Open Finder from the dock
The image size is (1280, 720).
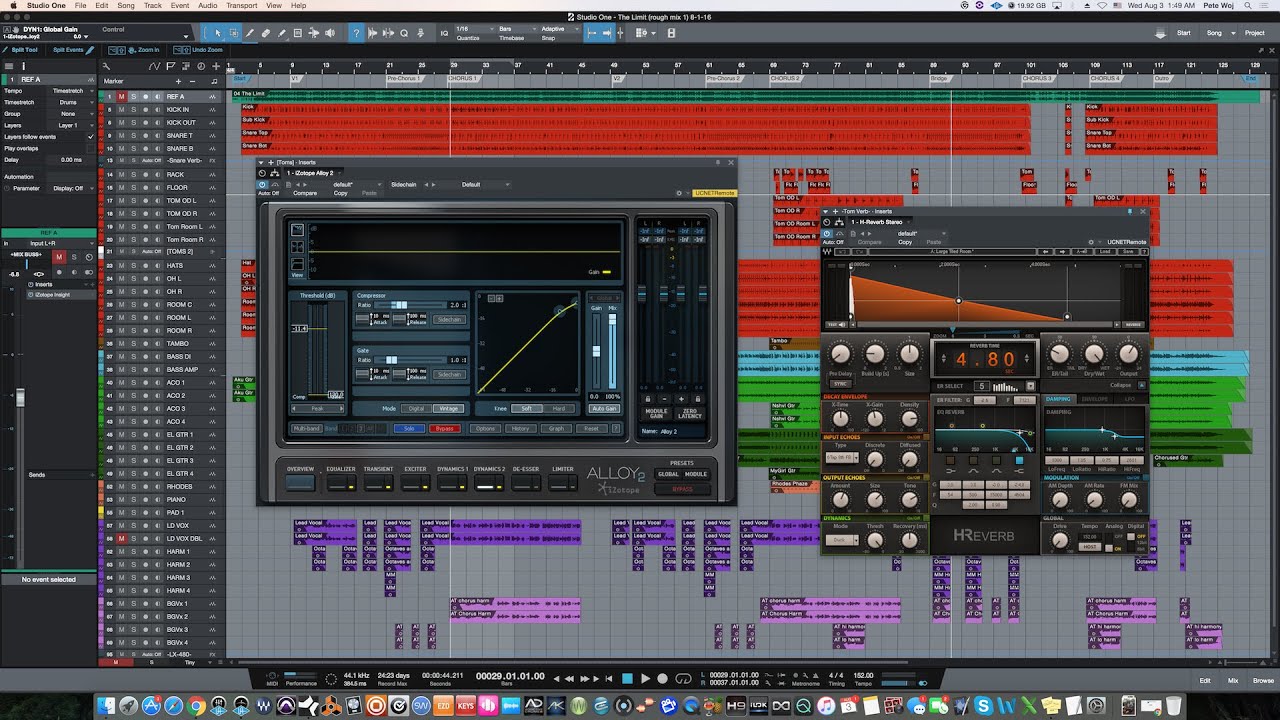click(108, 706)
